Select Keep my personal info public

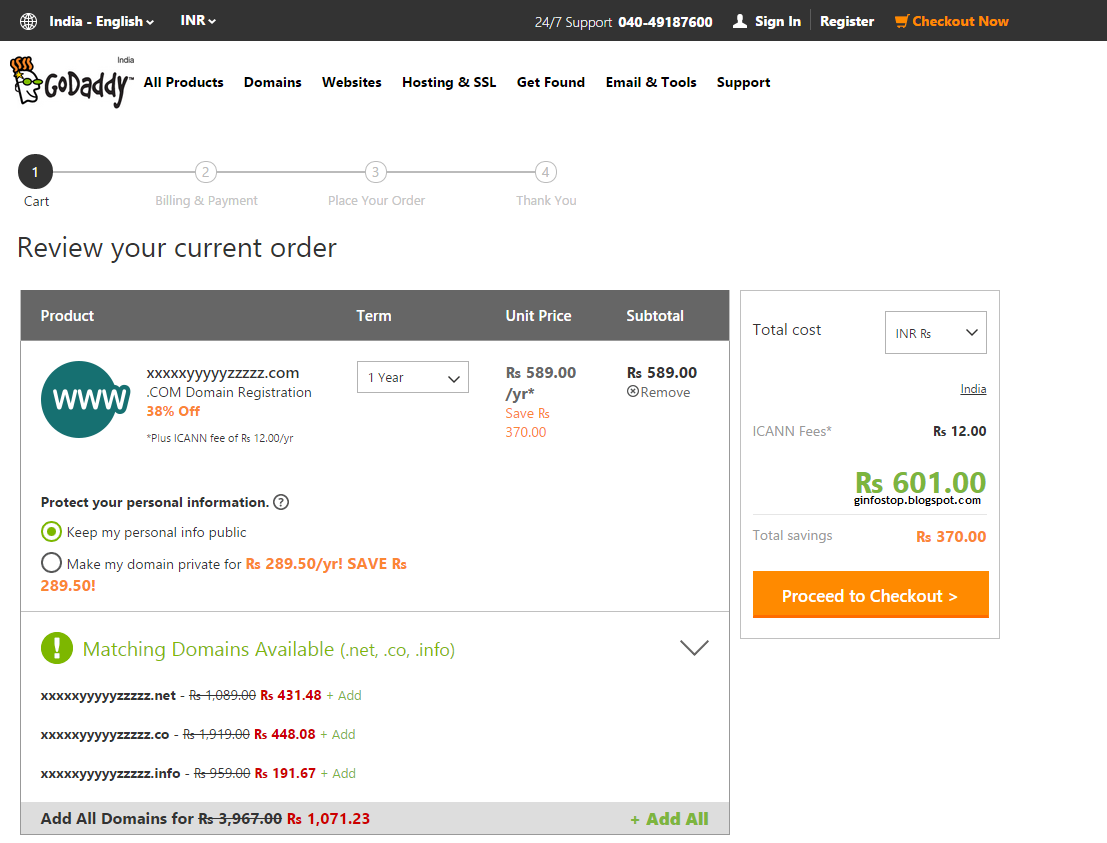(52, 532)
